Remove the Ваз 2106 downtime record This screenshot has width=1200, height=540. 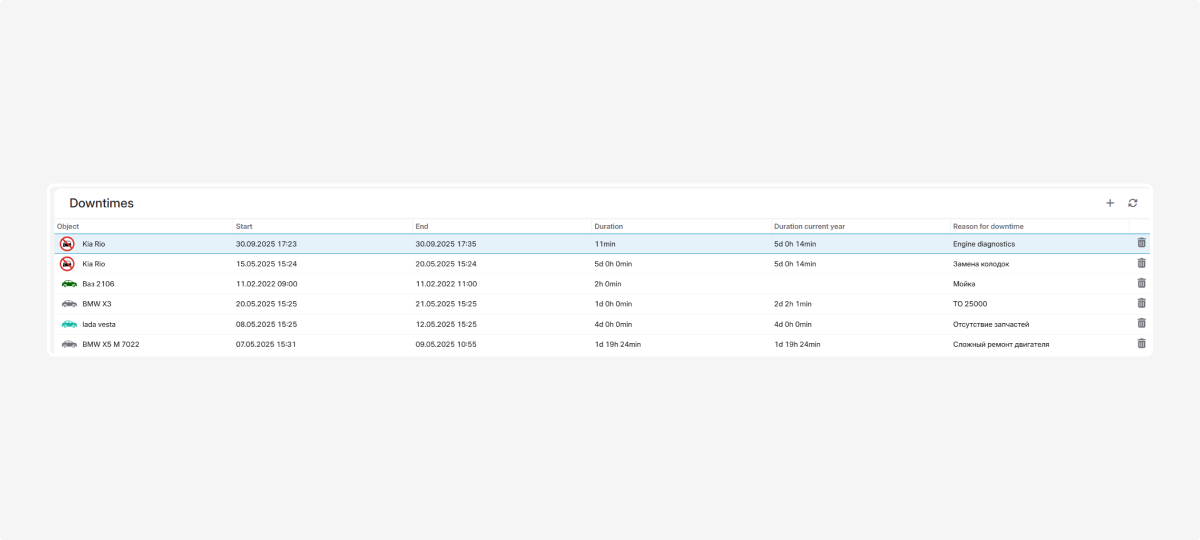pyautogui.click(x=1141, y=283)
